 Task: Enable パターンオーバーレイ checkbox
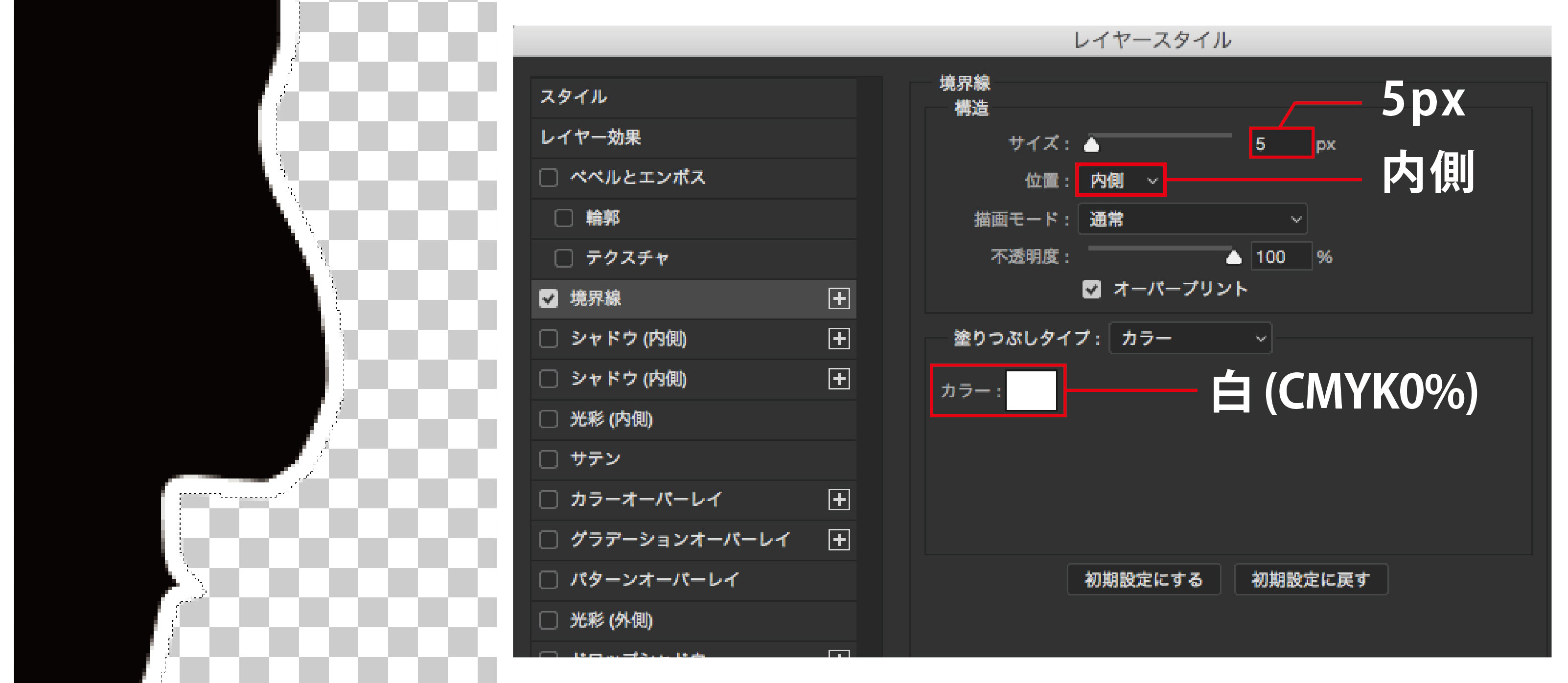(549, 580)
